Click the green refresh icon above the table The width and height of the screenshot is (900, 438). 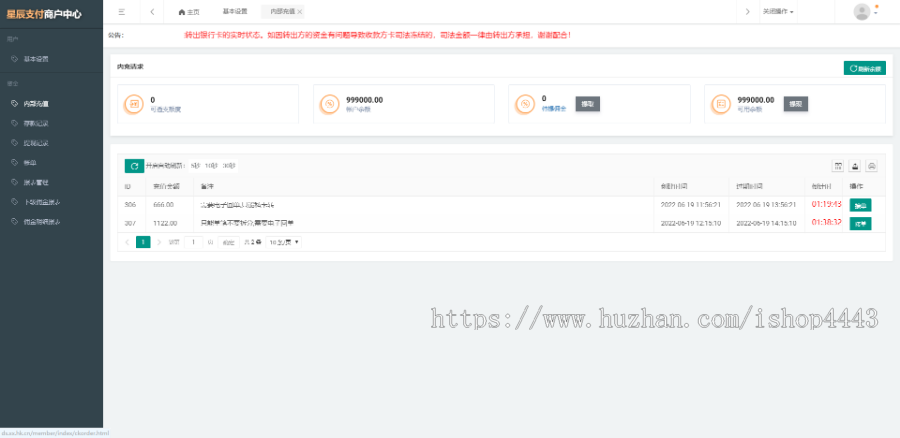134,166
